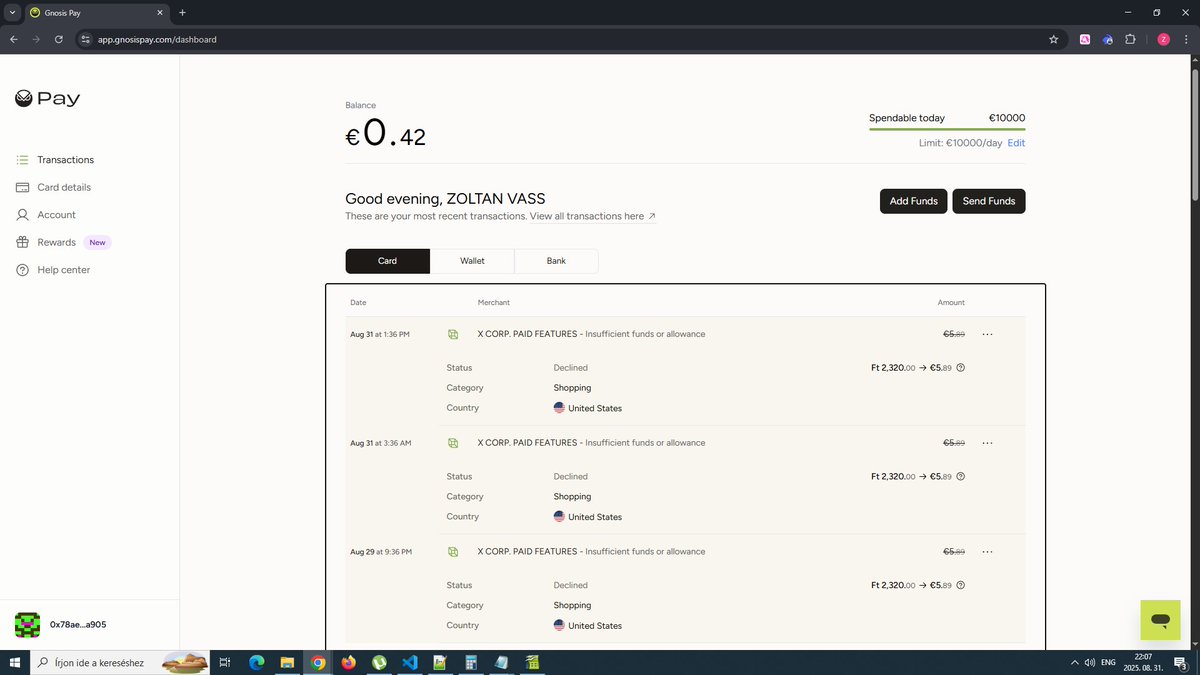Viewport: 1200px width, 675px height.
Task: Go forward in browser history
Action: pos(36,39)
